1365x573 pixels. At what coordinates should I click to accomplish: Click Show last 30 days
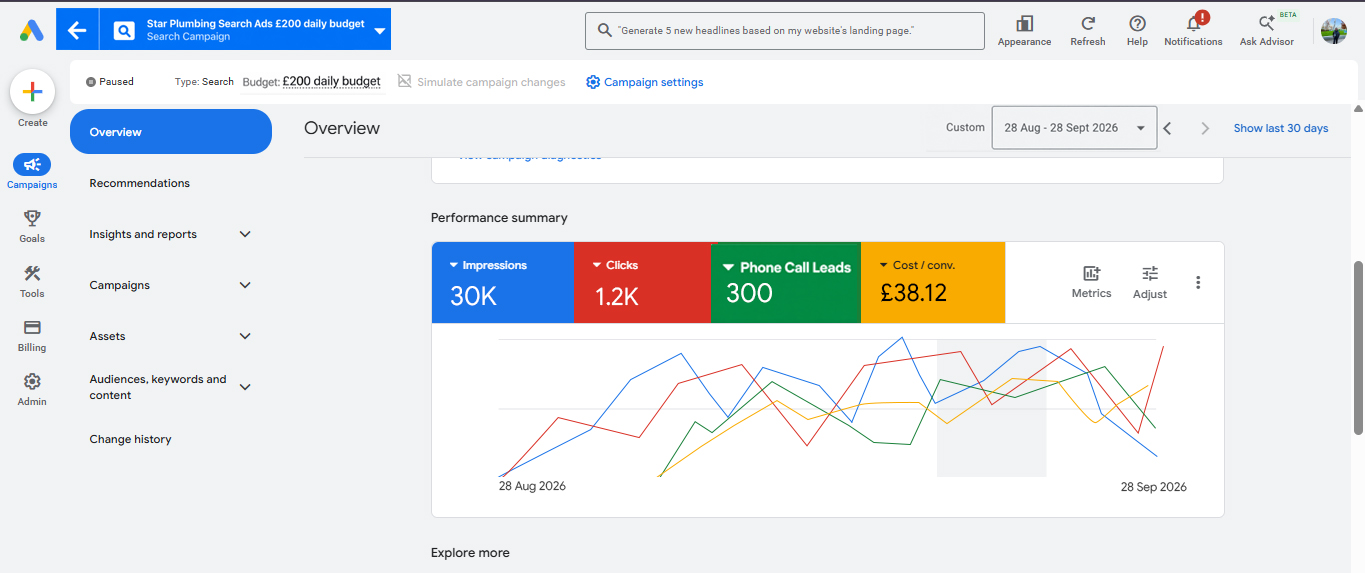pyautogui.click(x=1281, y=128)
